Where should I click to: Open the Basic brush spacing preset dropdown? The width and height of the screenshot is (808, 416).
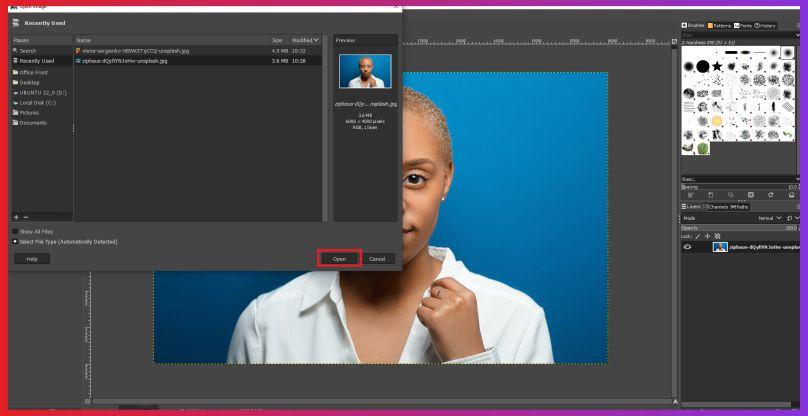pyautogui.click(x=740, y=179)
